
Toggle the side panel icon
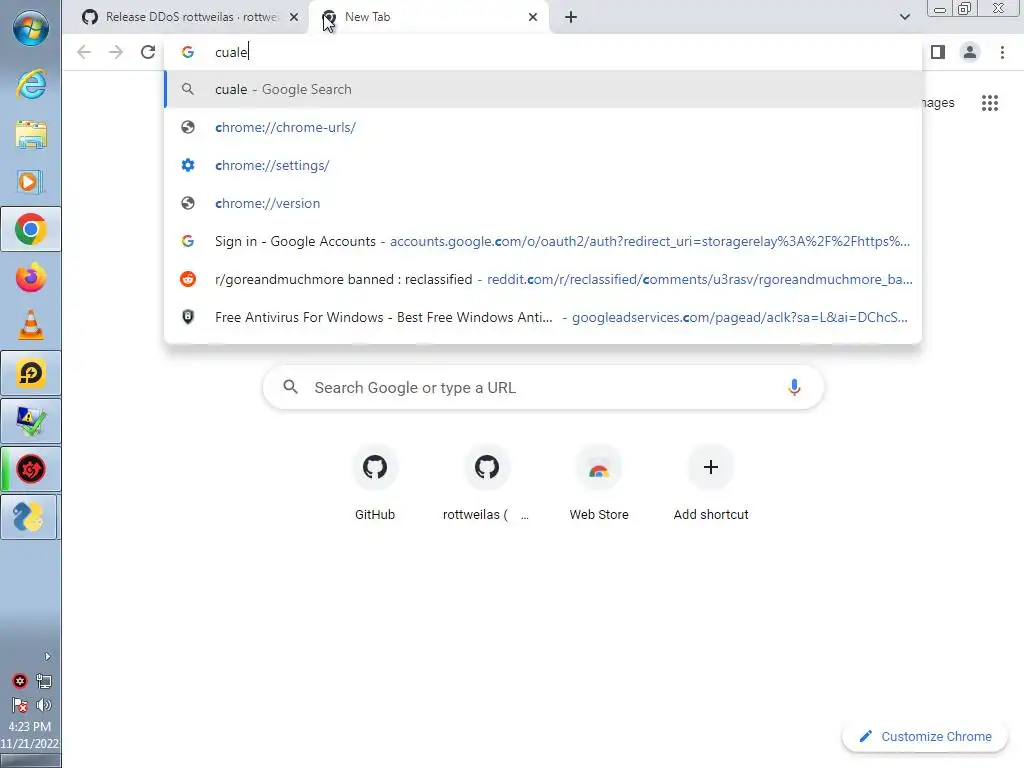pos(937,52)
